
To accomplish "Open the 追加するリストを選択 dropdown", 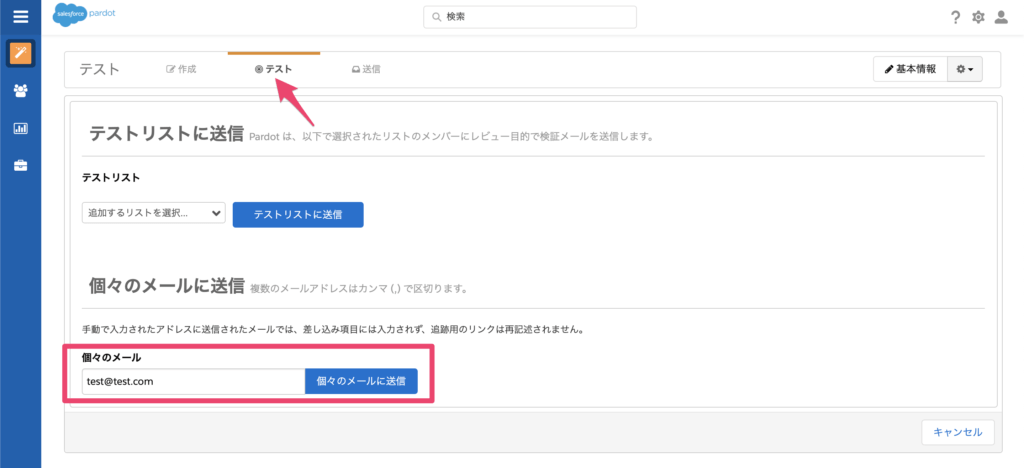I will coord(153,213).
